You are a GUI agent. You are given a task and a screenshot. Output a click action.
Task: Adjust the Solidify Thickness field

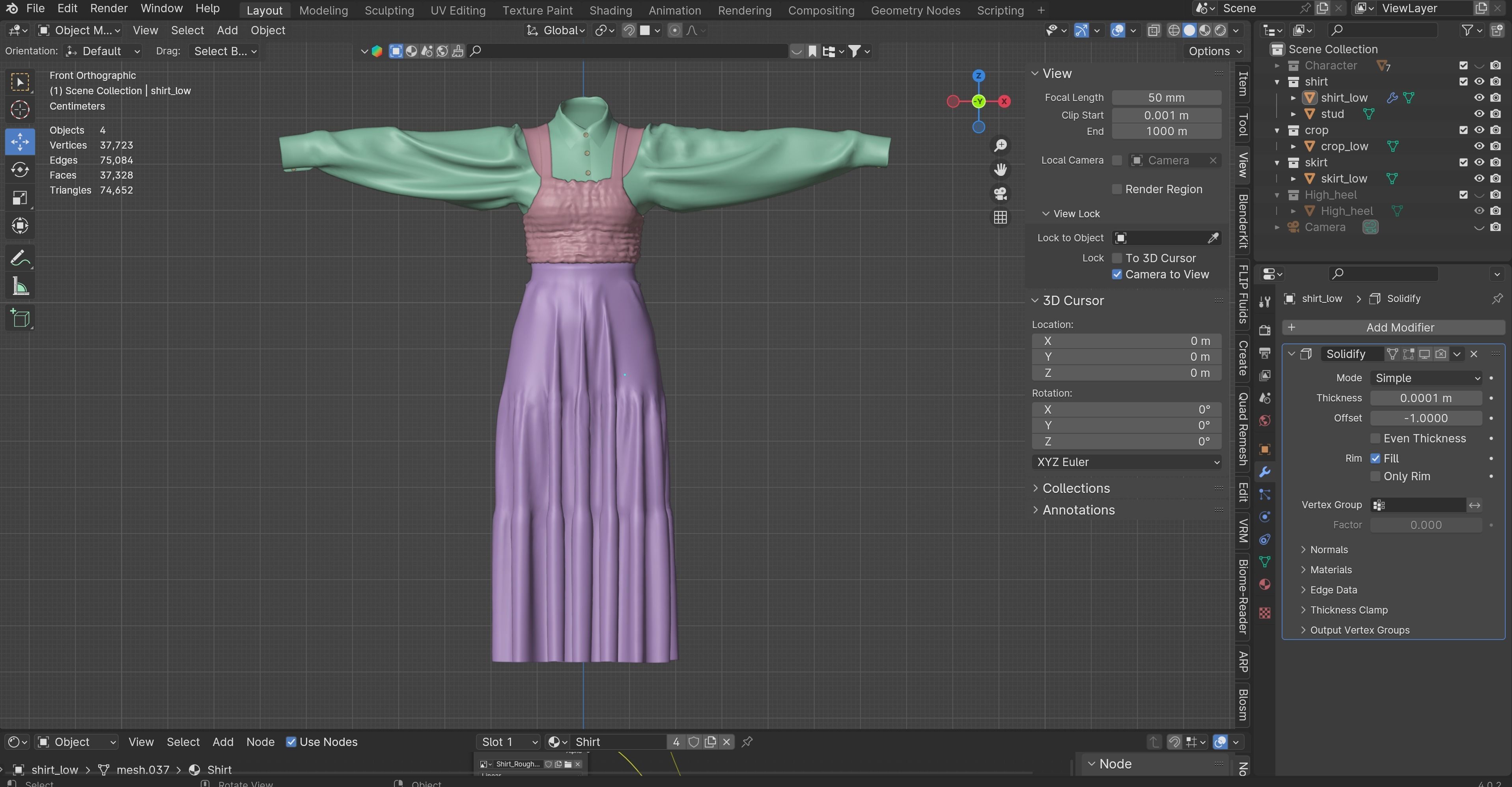coord(1426,398)
